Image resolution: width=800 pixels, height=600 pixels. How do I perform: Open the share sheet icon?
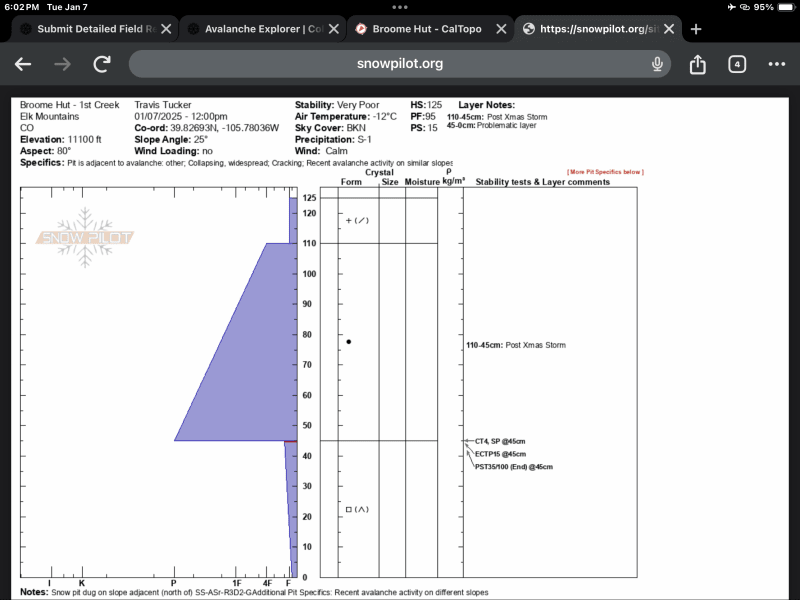pyautogui.click(x=697, y=64)
